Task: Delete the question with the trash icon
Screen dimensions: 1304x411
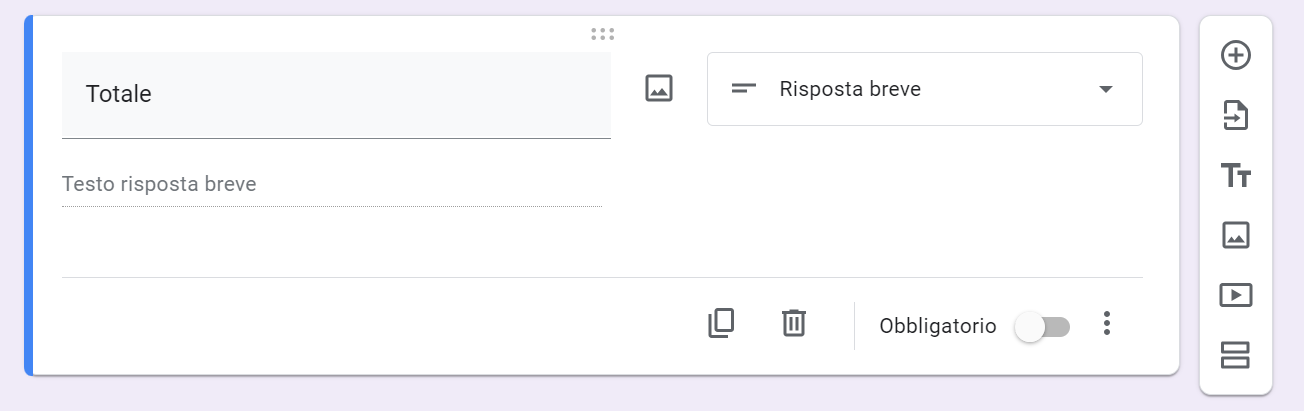Action: click(793, 323)
